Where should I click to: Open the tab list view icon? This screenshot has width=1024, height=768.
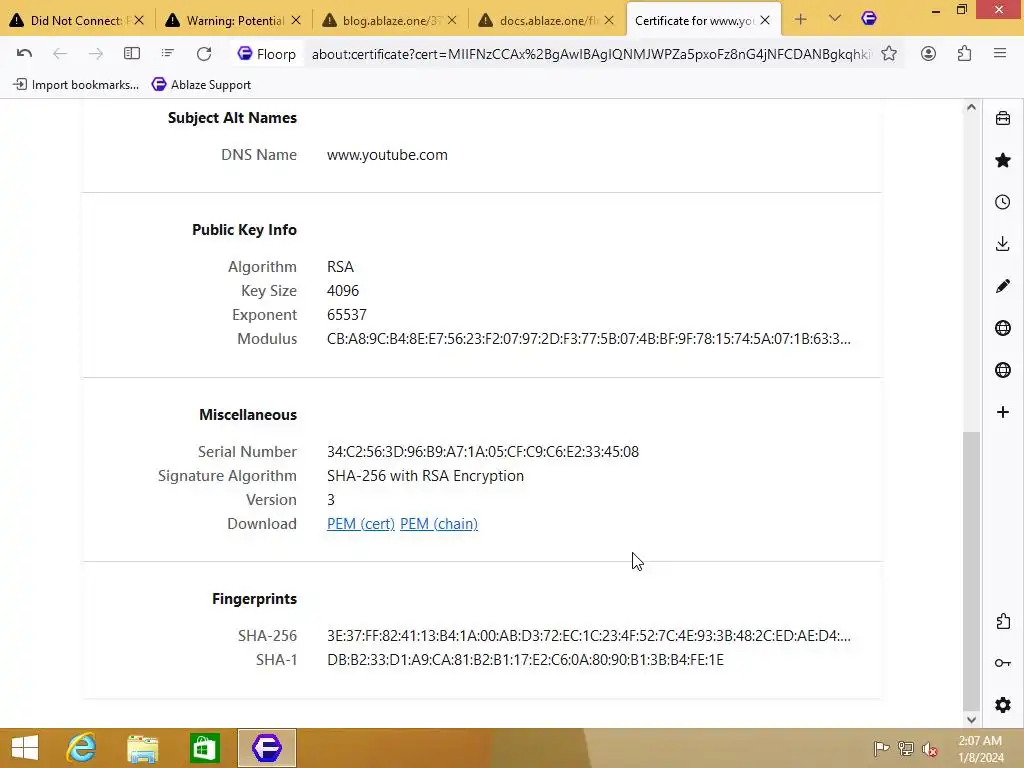click(x=168, y=54)
